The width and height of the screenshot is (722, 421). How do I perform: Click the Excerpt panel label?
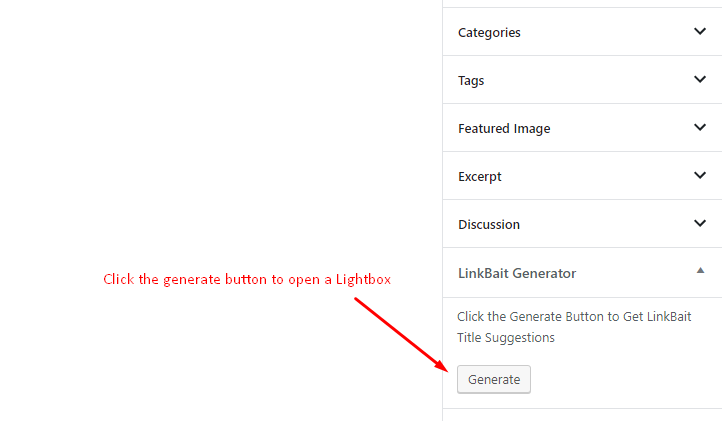pos(480,177)
